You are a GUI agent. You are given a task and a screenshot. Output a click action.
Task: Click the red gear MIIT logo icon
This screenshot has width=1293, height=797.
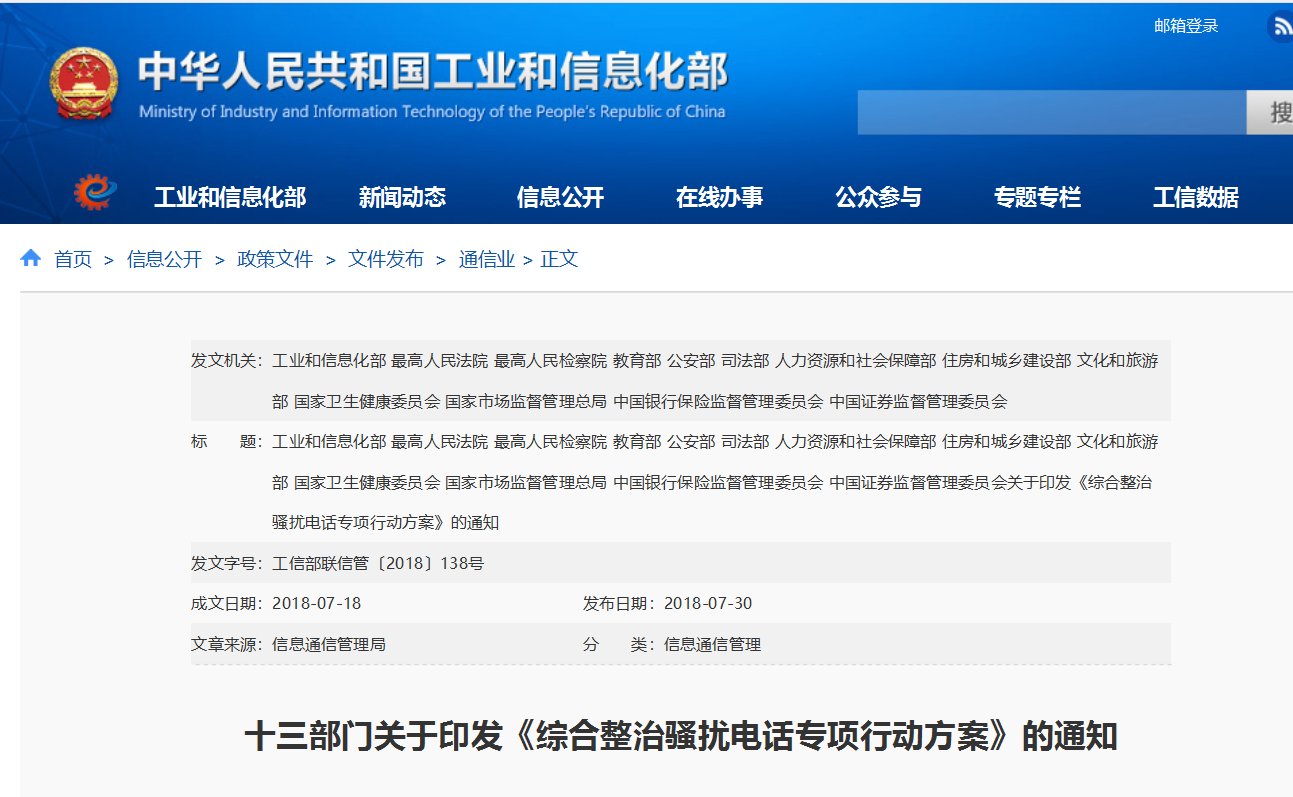point(95,192)
